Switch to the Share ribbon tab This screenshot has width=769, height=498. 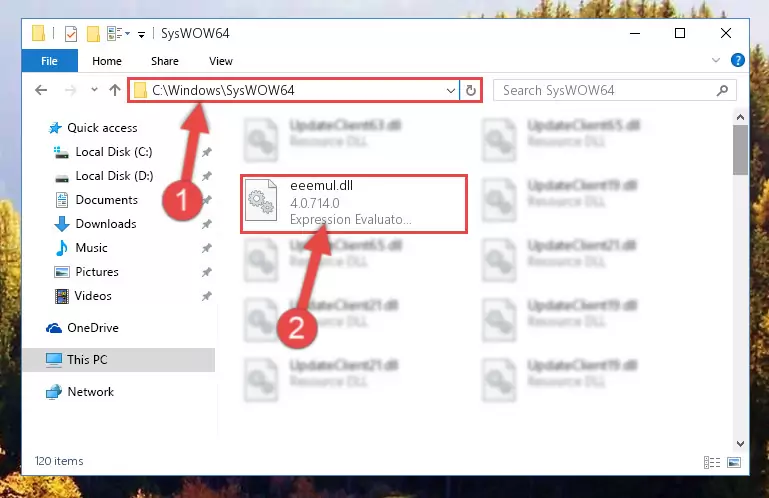click(165, 61)
